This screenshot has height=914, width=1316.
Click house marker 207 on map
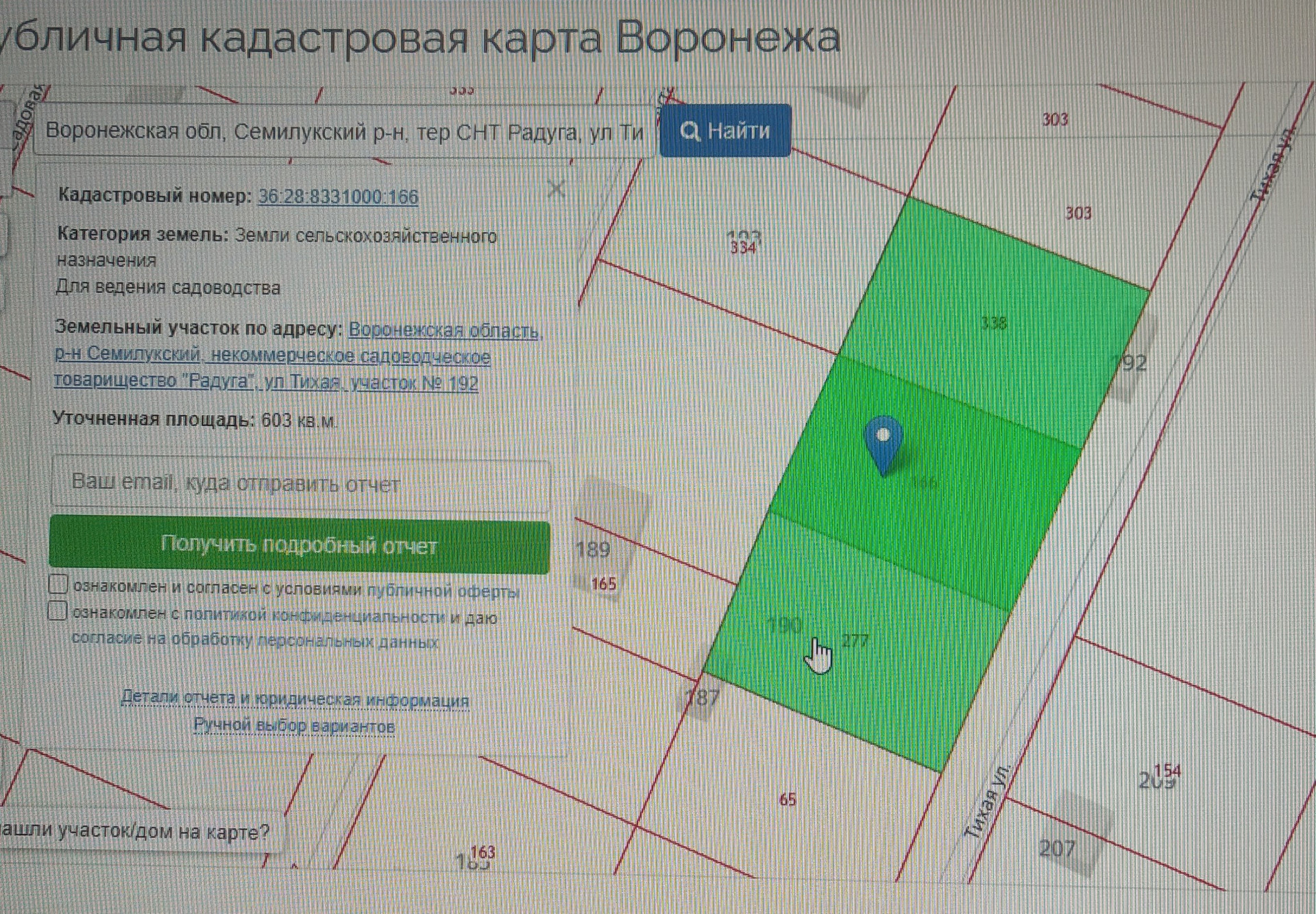pyautogui.click(x=1056, y=848)
